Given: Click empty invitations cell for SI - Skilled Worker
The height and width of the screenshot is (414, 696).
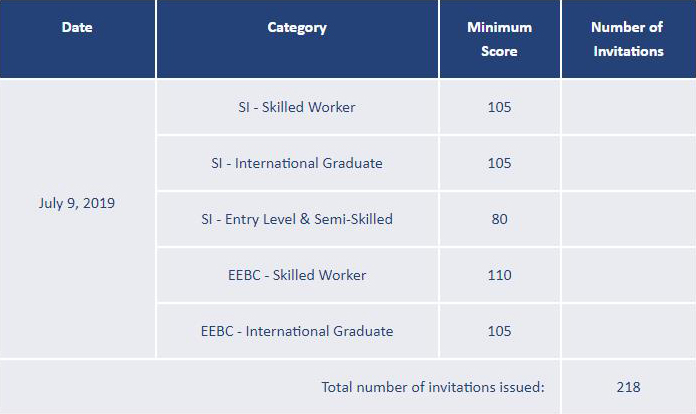Looking at the screenshot, I should (628, 107).
